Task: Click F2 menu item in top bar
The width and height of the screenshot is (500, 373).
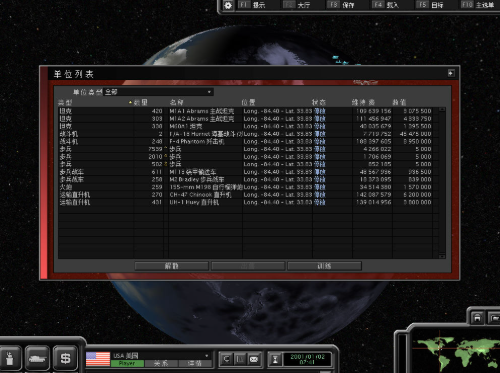Action: coord(297,5)
